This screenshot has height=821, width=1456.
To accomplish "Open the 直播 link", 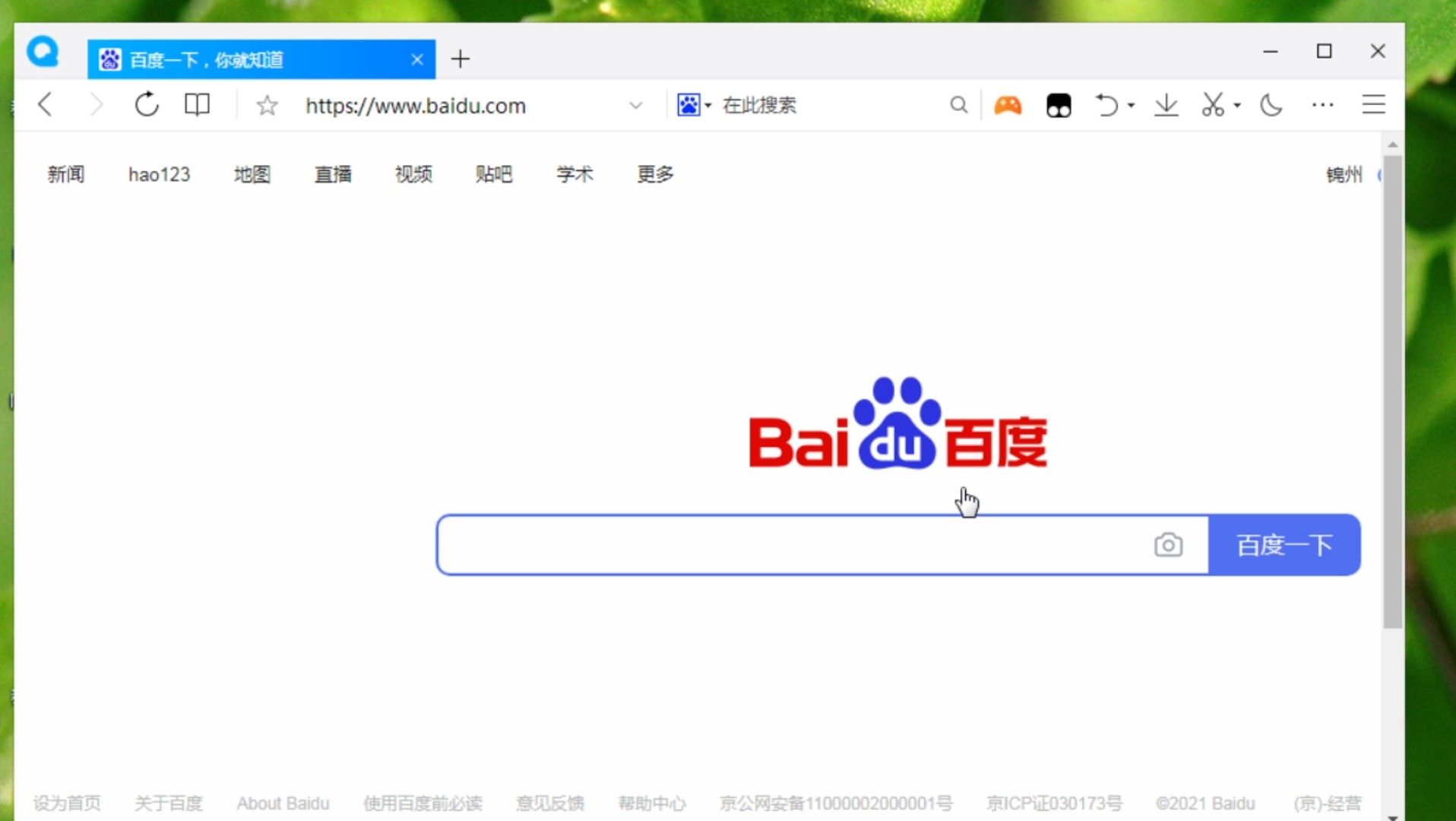I will click(x=333, y=174).
